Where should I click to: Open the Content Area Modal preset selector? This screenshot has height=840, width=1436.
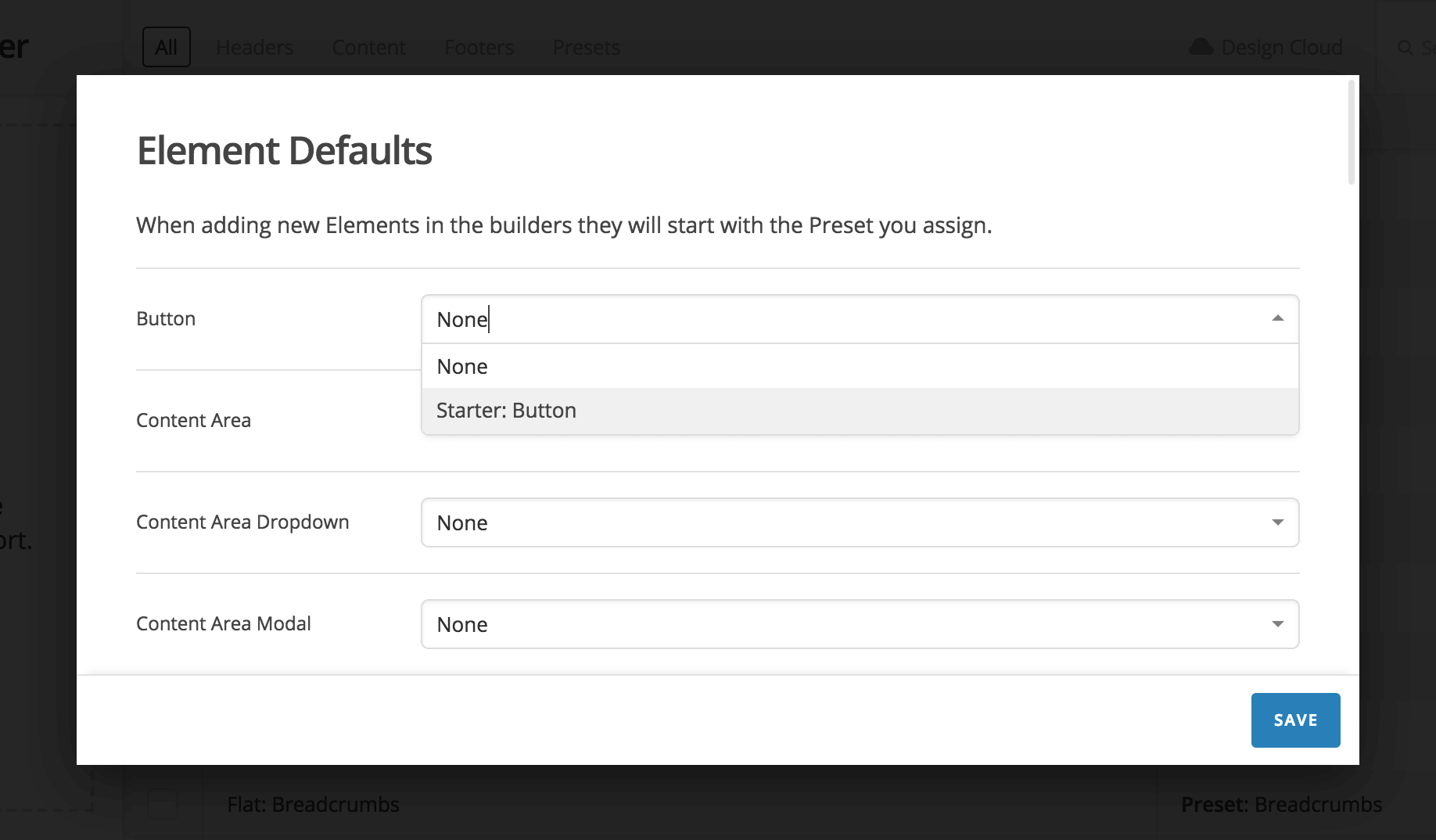859,624
